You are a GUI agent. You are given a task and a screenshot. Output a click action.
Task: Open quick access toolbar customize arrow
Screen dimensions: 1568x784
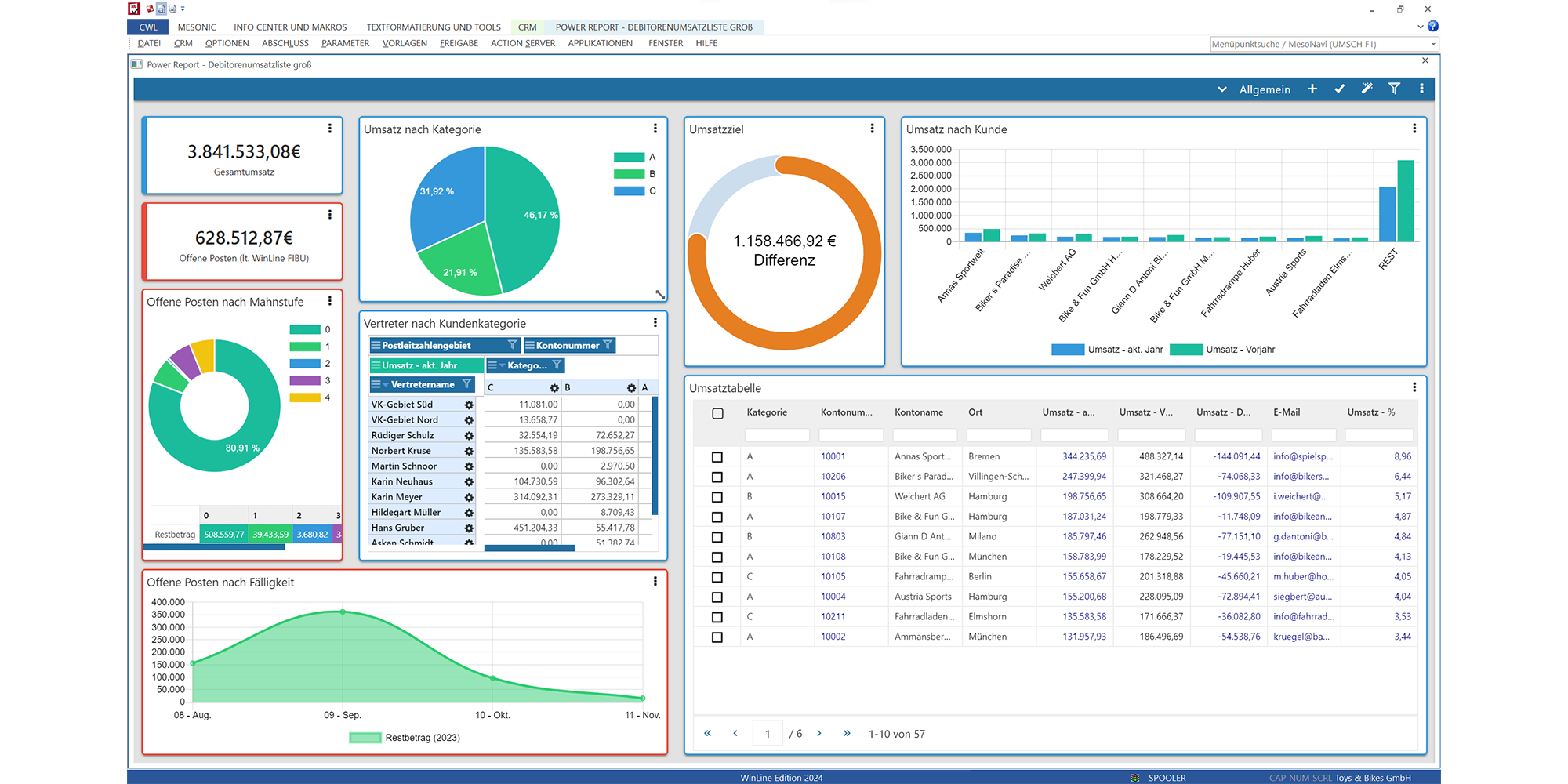point(183,9)
